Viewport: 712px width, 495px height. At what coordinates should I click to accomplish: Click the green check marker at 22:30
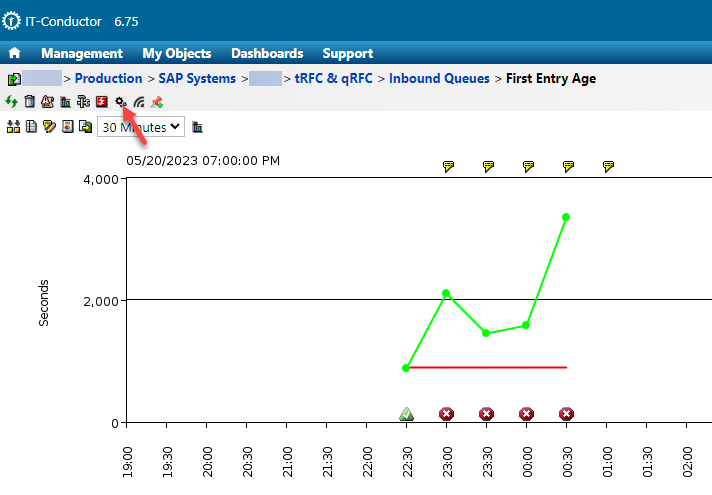(406, 414)
